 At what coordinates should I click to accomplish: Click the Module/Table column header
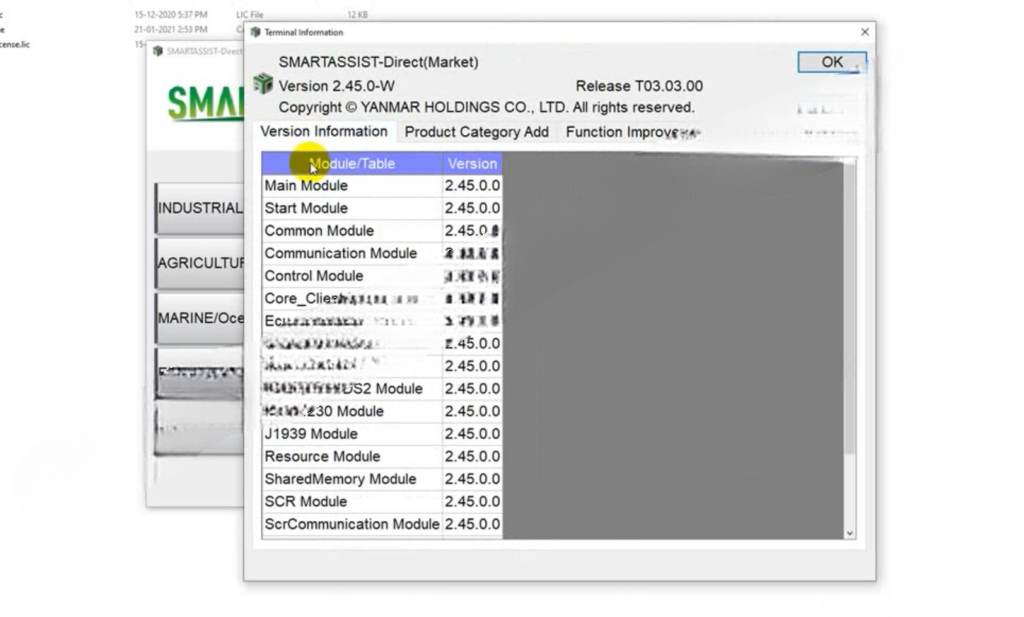coord(352,164)
